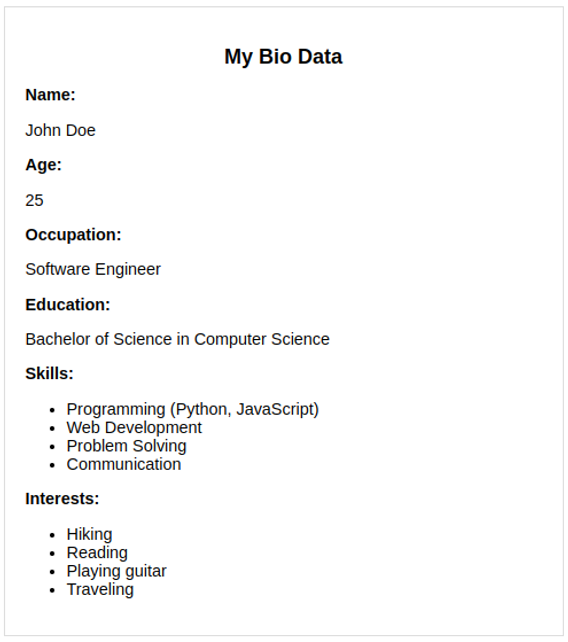Click 'Software Engineer' text
568x642 pixels.
[x=93, y=269]
